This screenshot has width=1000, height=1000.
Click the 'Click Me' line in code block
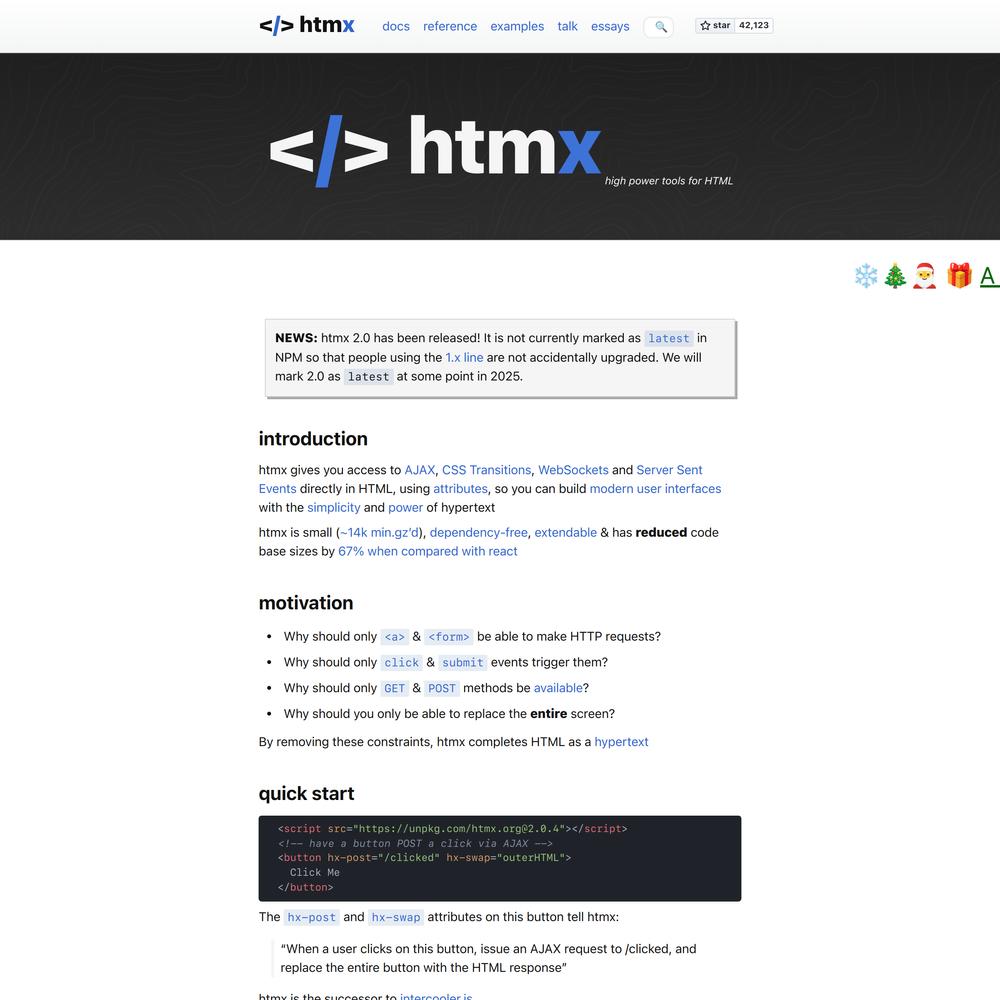tap(314, 872)
